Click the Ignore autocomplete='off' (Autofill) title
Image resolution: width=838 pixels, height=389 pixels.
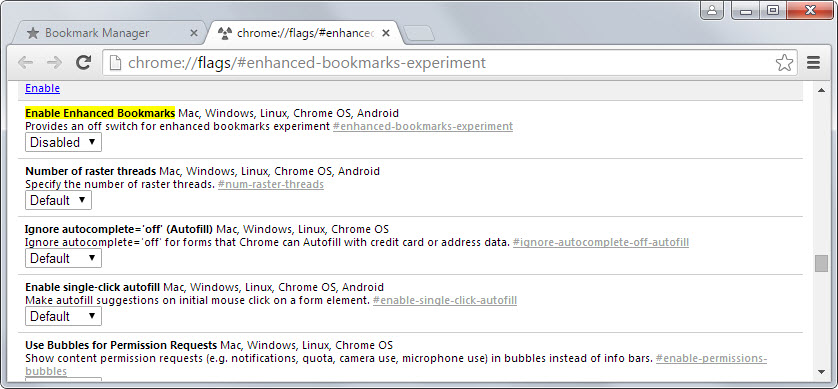click(x=119, y=229)
